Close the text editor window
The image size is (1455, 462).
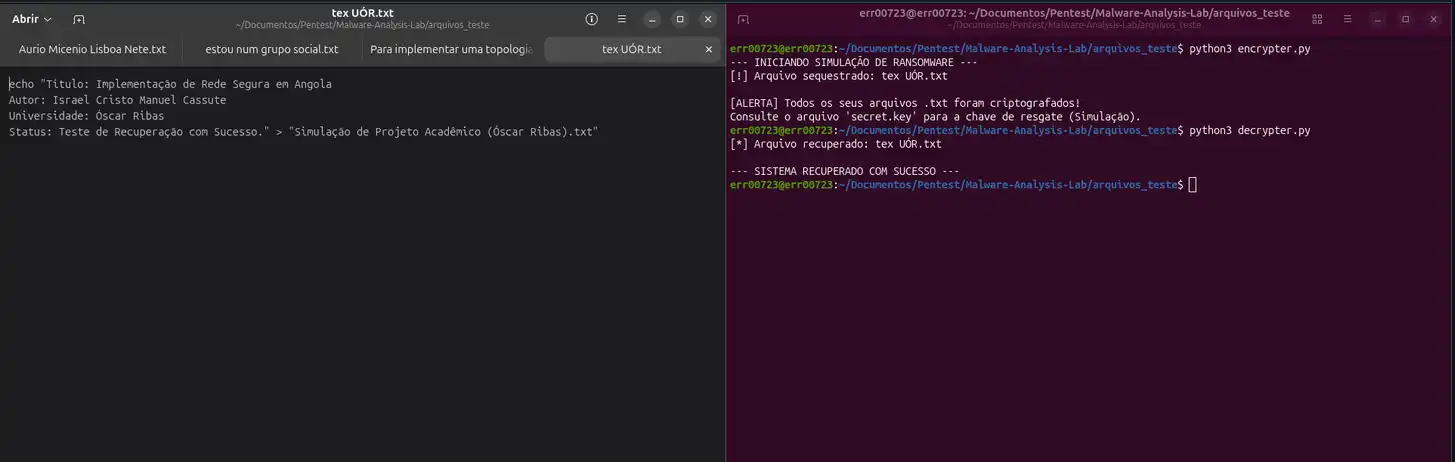[708, 19]
